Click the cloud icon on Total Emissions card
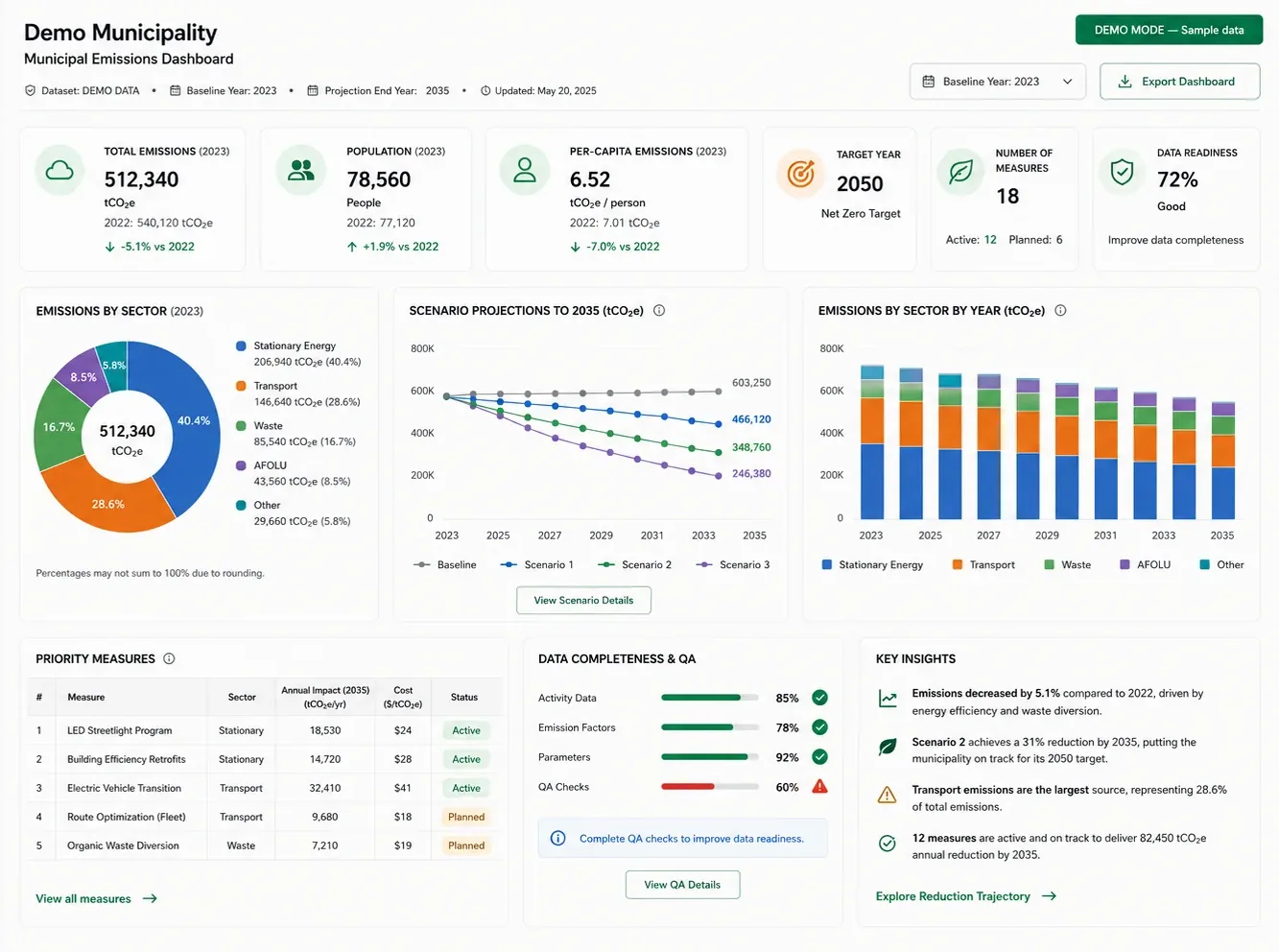This screenshot has height=952, width=1279. (x=59, y=171)
